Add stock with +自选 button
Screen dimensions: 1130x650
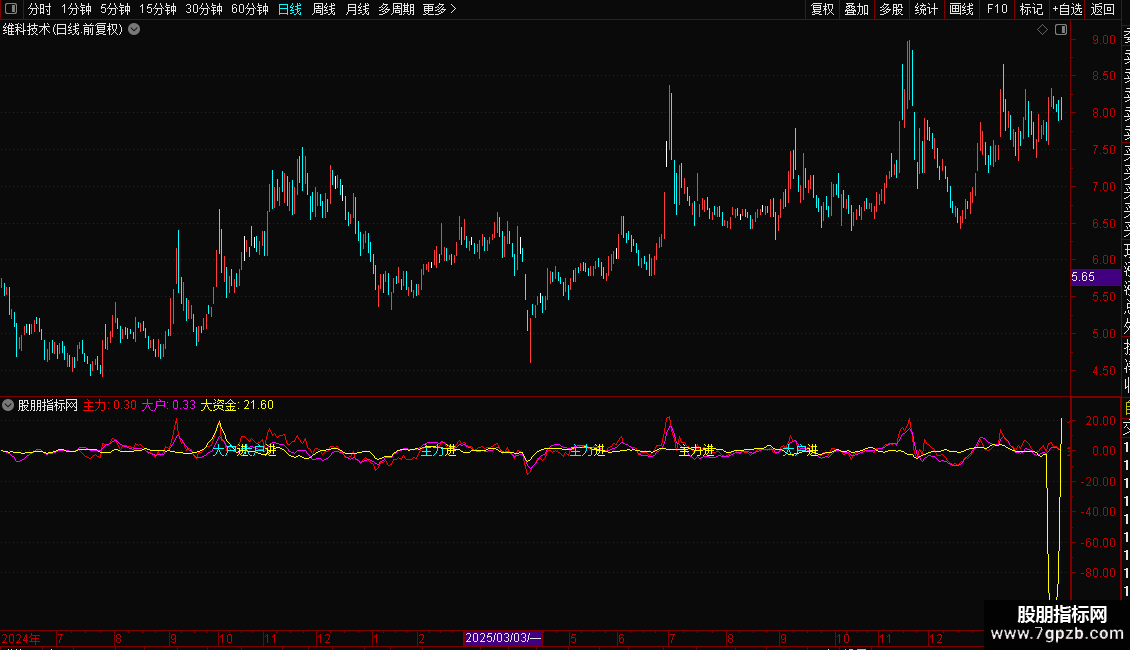click(x=1067, y=9)
